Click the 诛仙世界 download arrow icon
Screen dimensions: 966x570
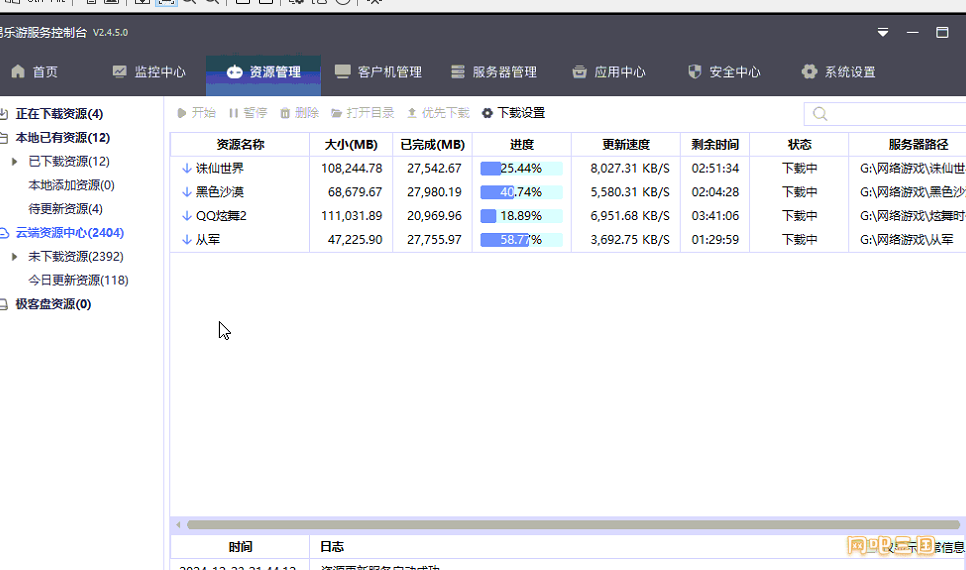187,168
